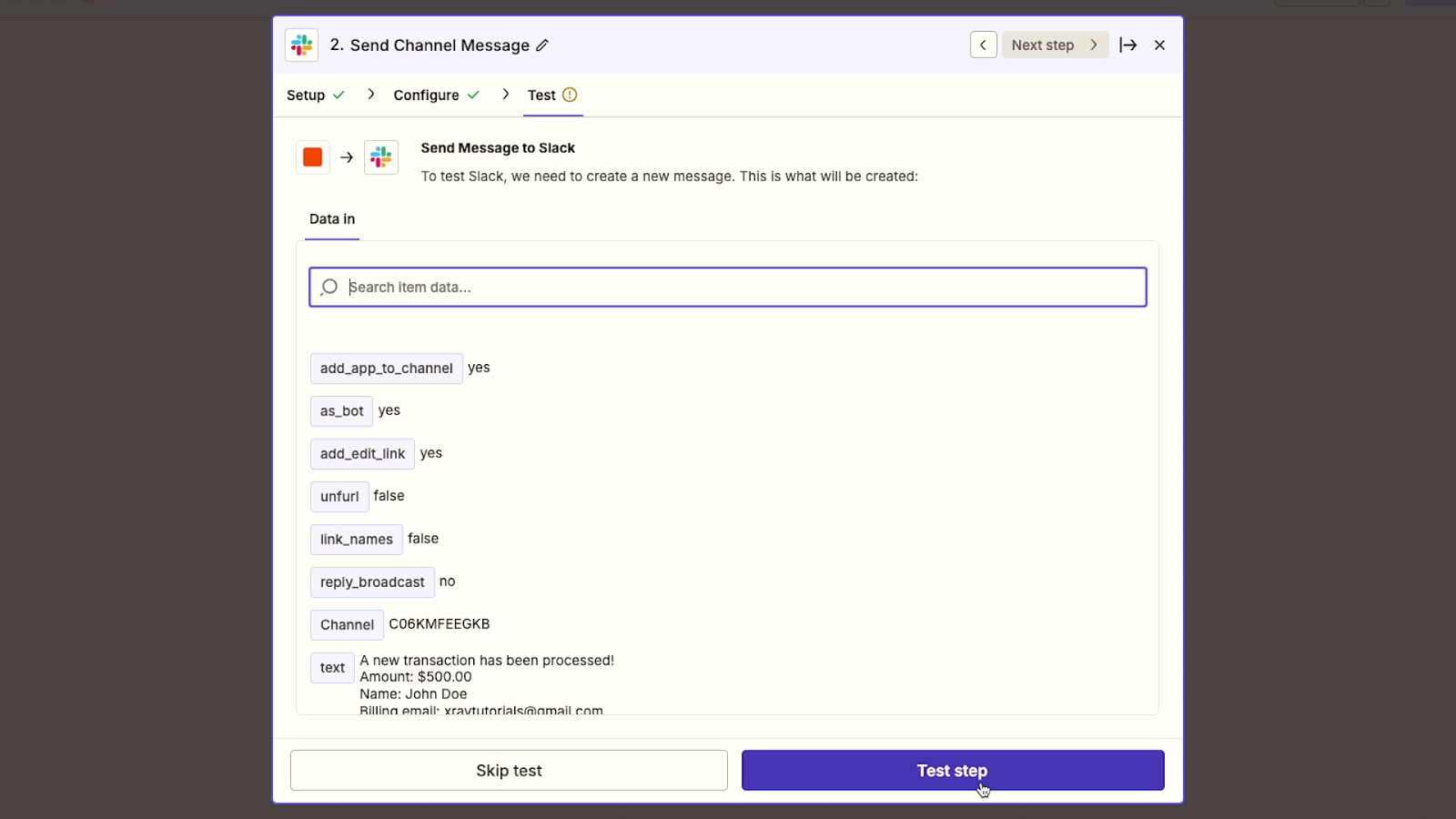Click the orange trigger app icon

(x=312, y=157)
